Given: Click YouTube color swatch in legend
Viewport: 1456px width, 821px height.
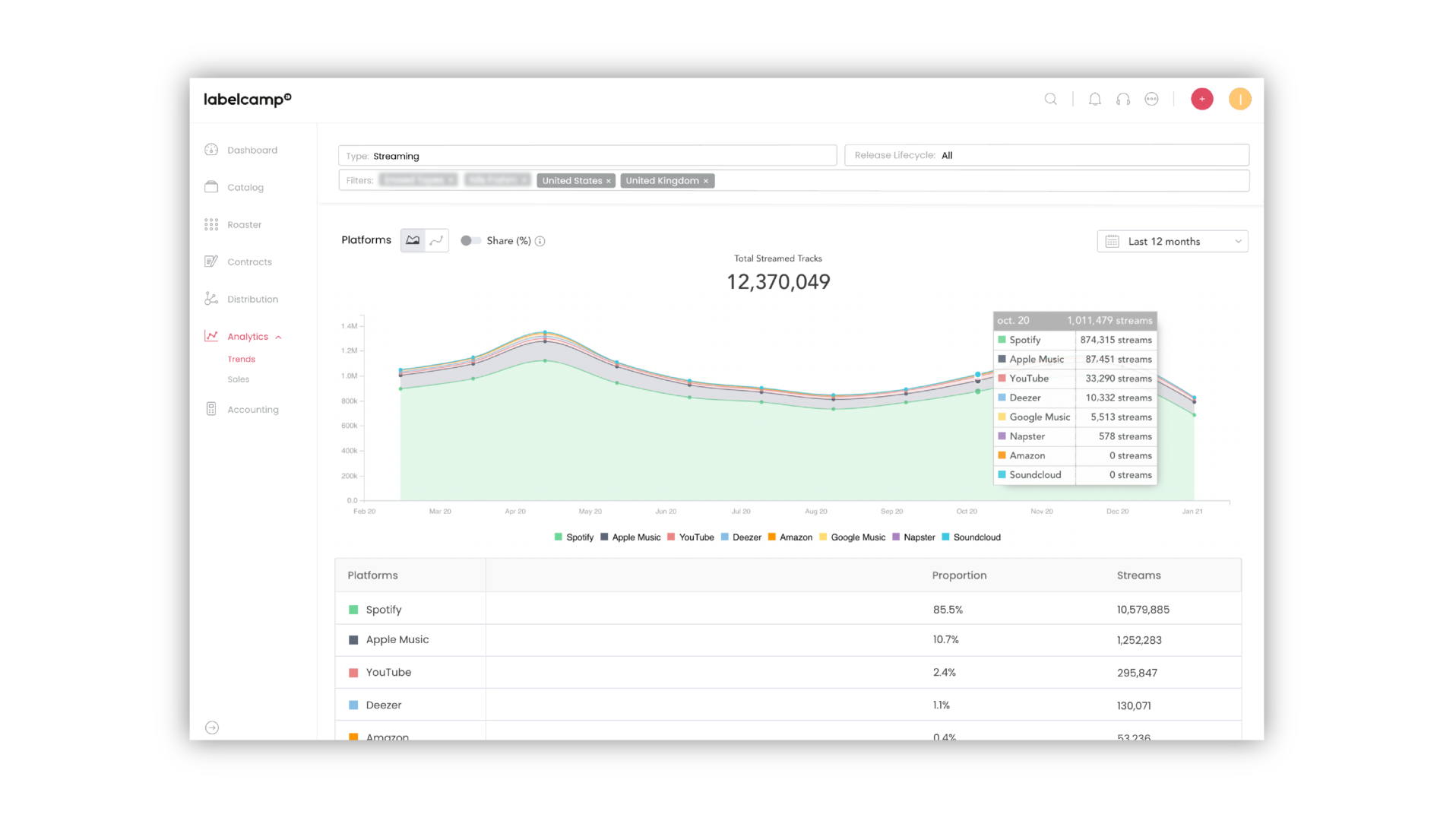Looking at the screenshot, I should pos(671,537).
